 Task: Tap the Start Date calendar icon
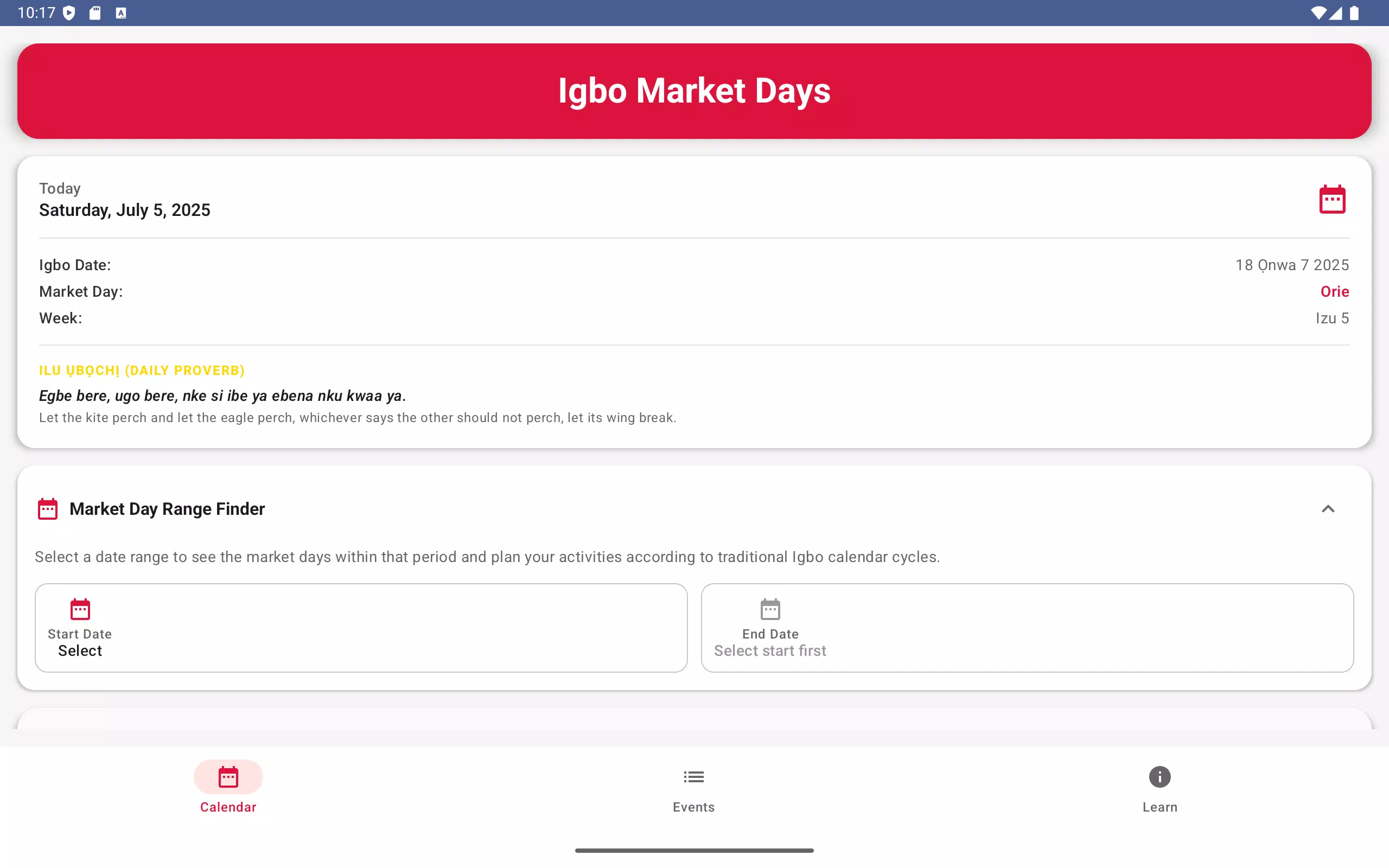click(x=80, y=609)
